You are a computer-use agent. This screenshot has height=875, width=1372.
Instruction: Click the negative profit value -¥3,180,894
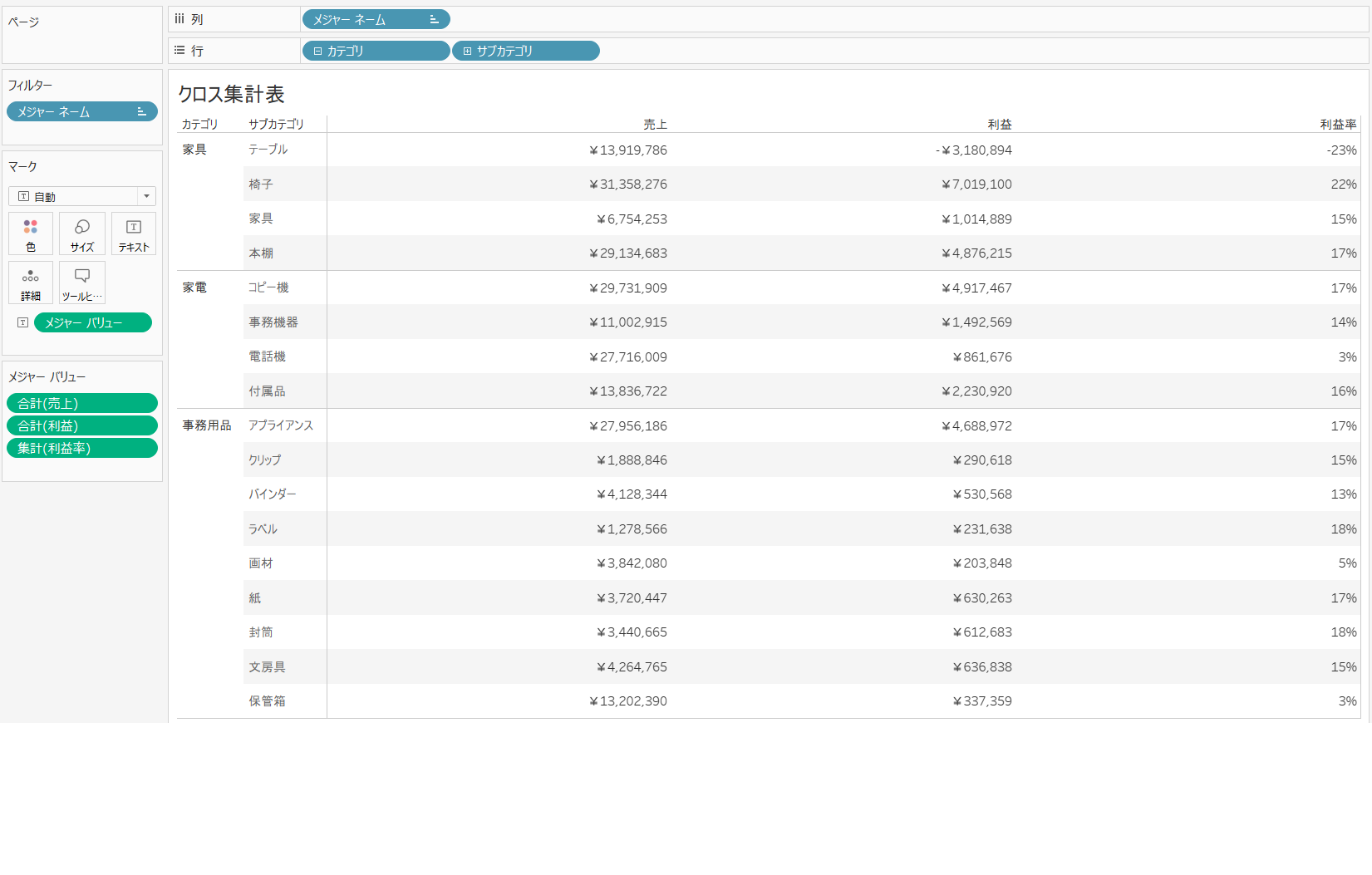(x=974, y=150)
